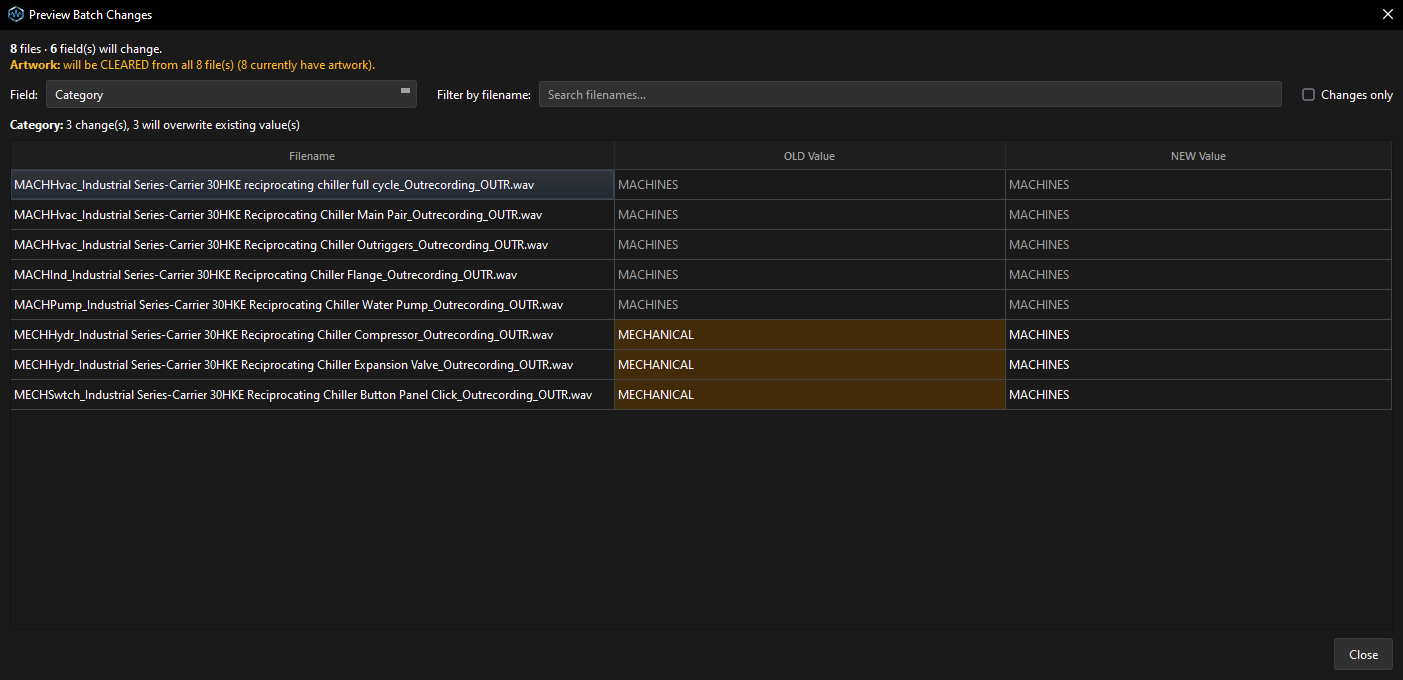The width and height of the screenshot is (1403, 680).
Task: Click the app icon in the title bar
Action: coord(16,15)
